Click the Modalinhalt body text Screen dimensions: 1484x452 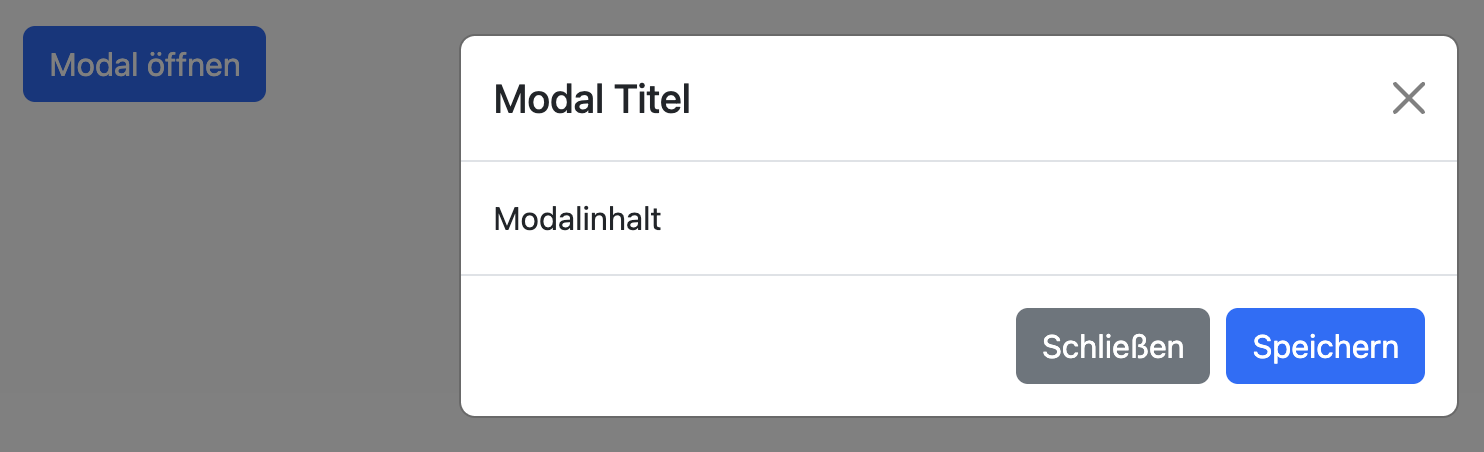(x=577, y=219)
